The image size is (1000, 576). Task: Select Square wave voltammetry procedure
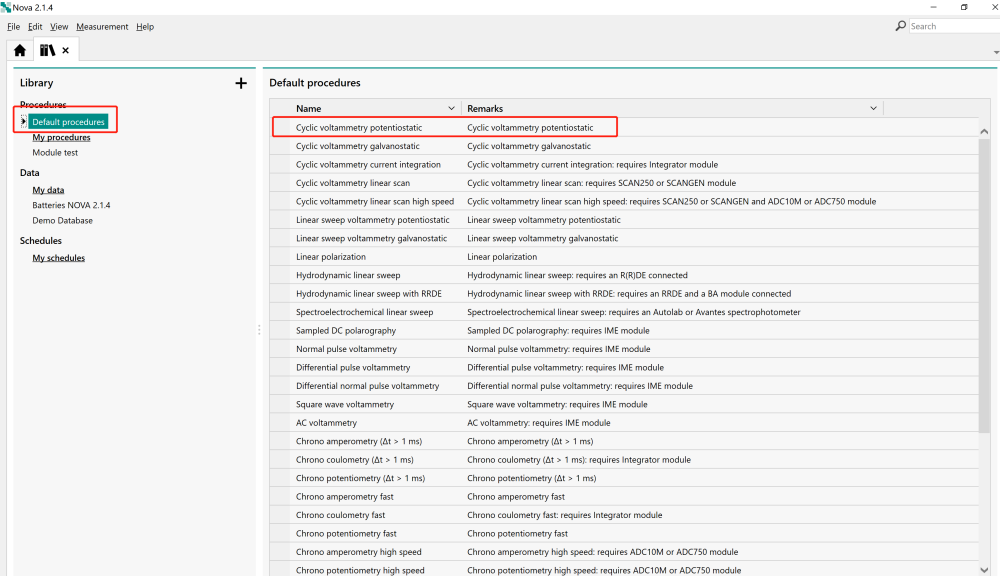tap(345, 405)
